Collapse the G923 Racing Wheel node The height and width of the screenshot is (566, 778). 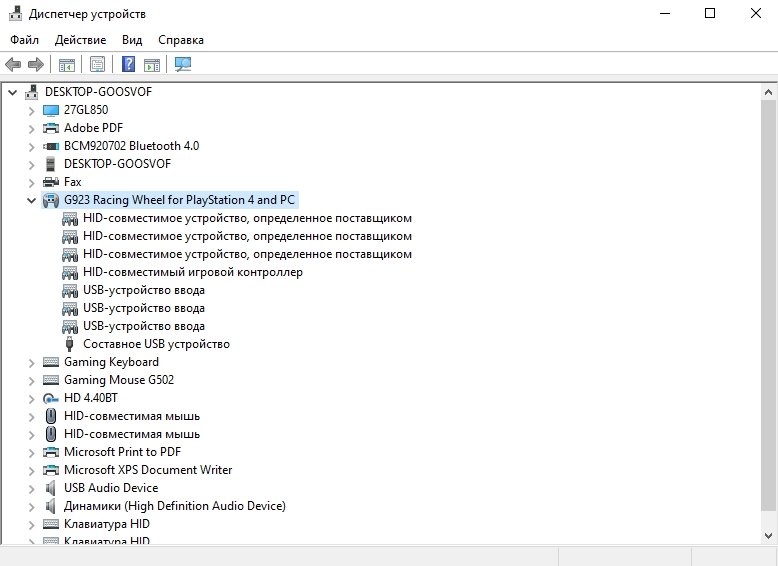point(31,200)
